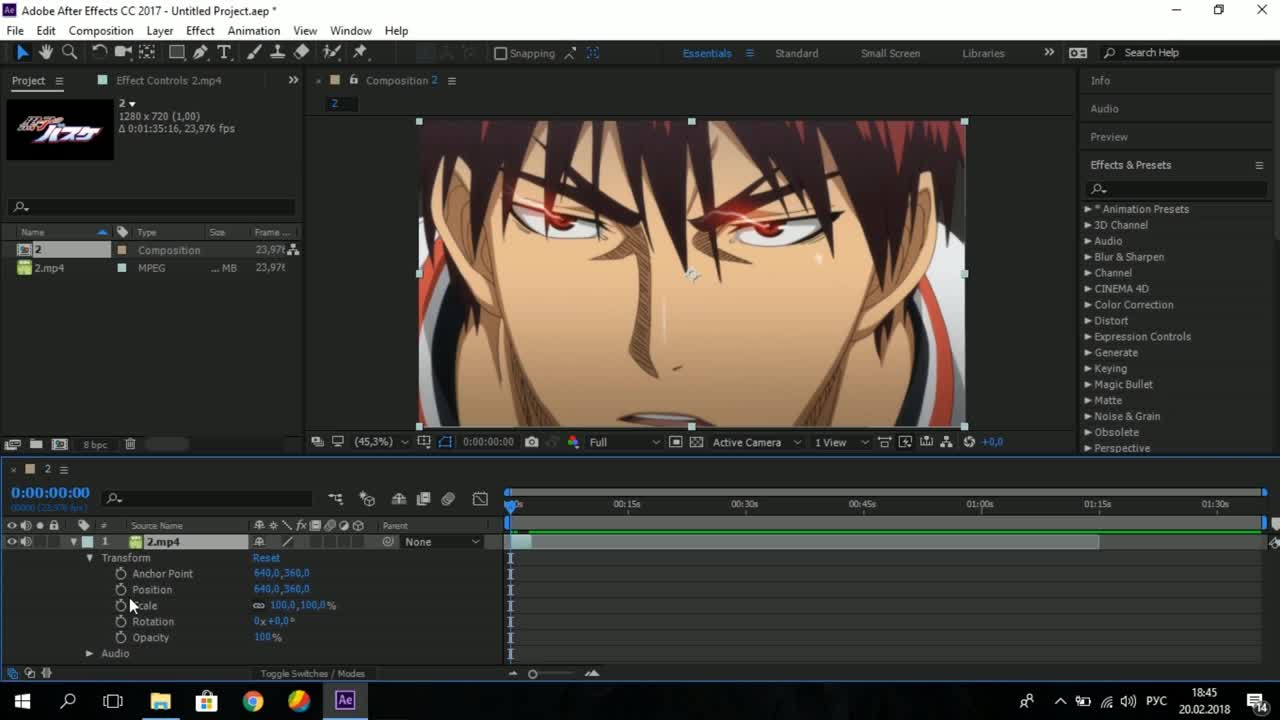This screenshot has width=1280, height=720.
Task: Open the File menu
Action: pyautogui.click(x=15, y=31)
